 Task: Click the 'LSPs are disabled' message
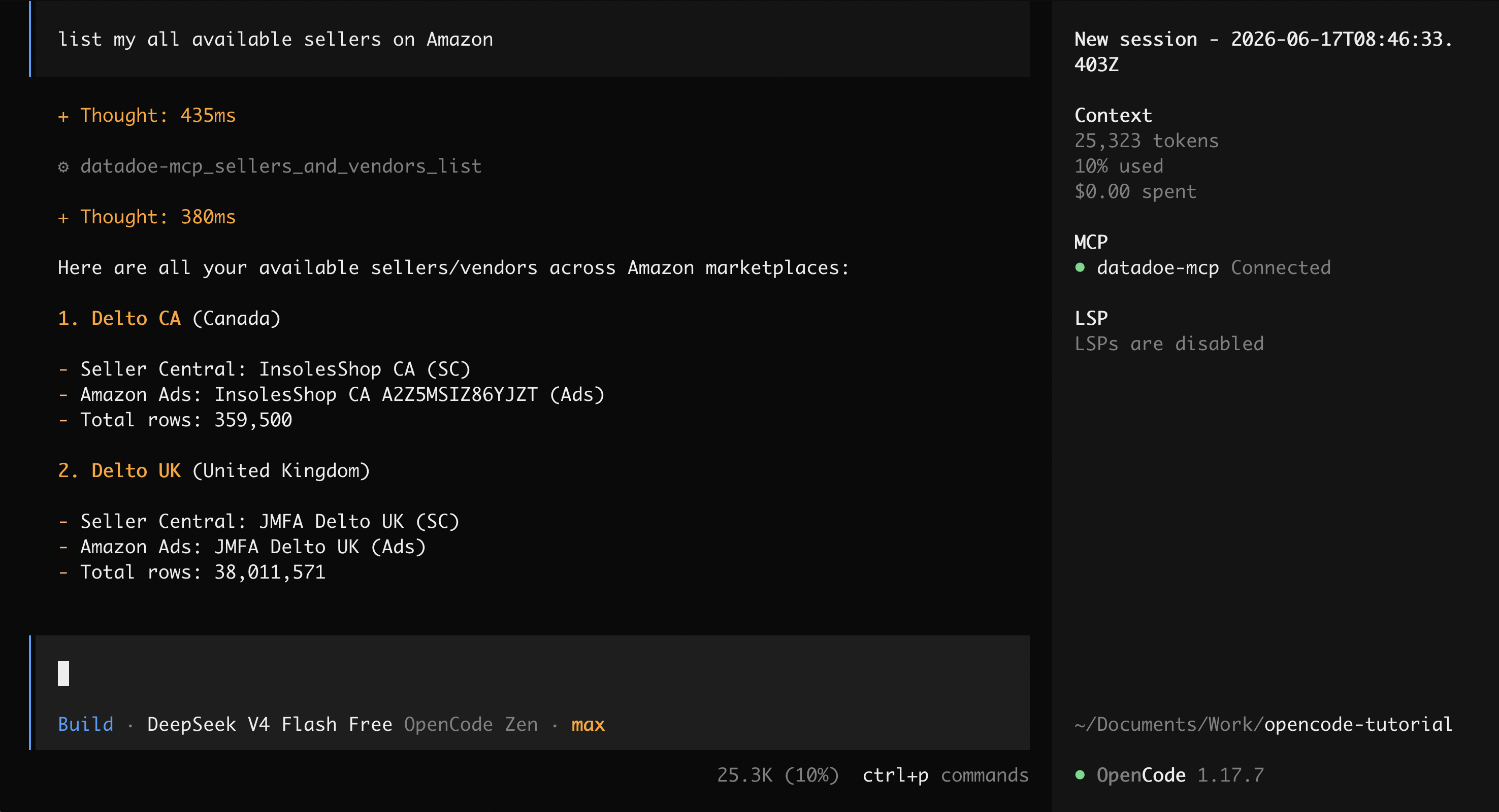point(1169,344)
